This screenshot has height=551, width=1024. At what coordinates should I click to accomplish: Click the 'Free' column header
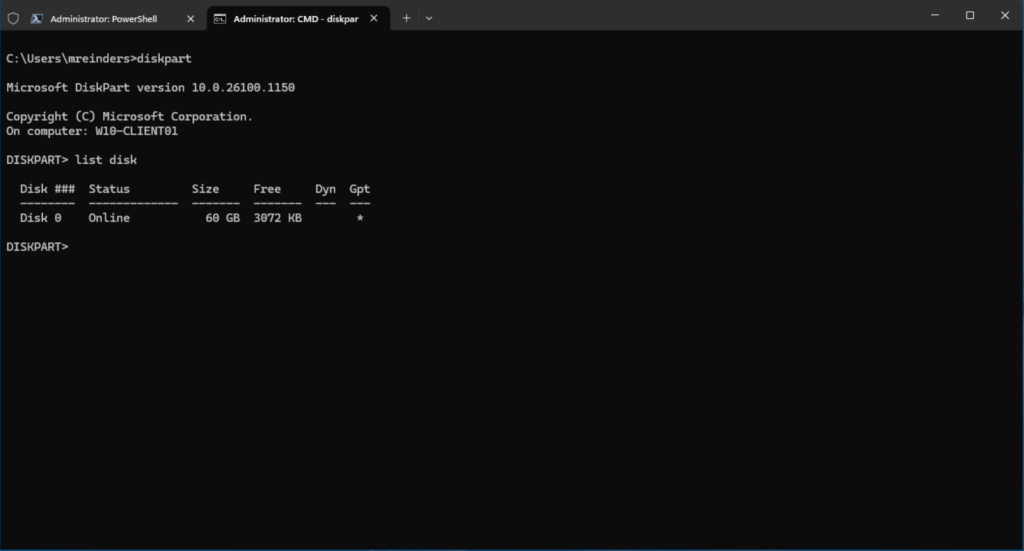point(267,189)
